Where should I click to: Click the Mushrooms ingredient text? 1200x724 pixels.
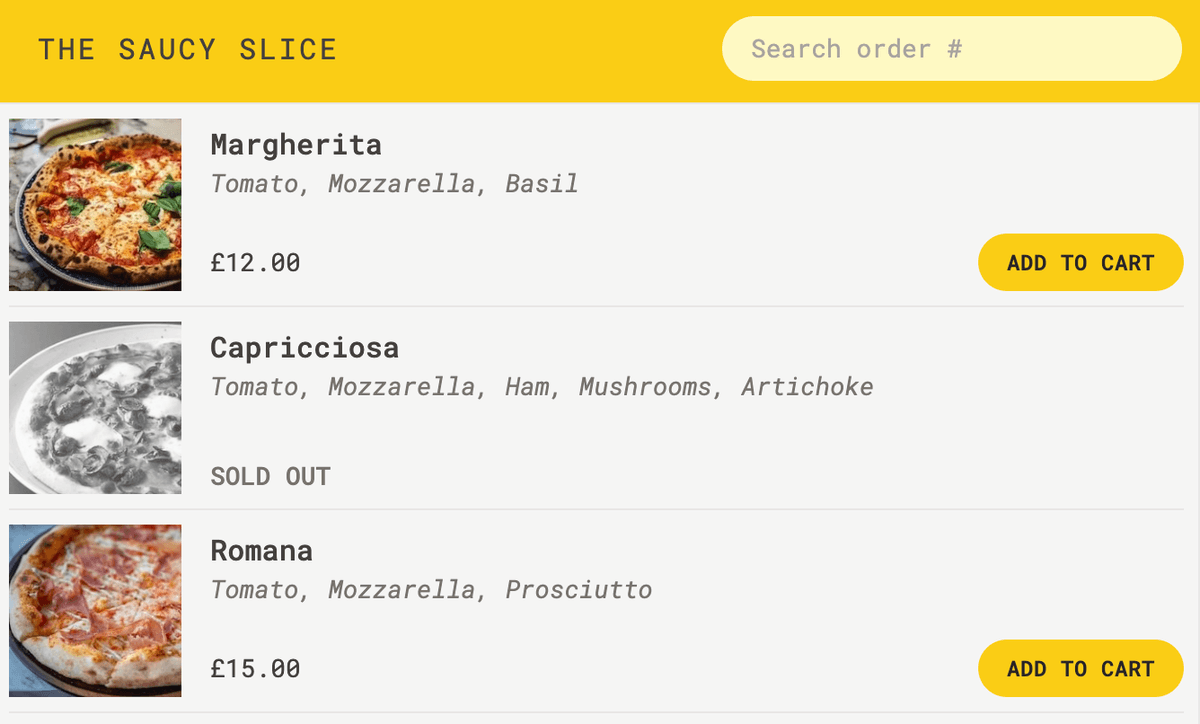(x=647, y=387)
